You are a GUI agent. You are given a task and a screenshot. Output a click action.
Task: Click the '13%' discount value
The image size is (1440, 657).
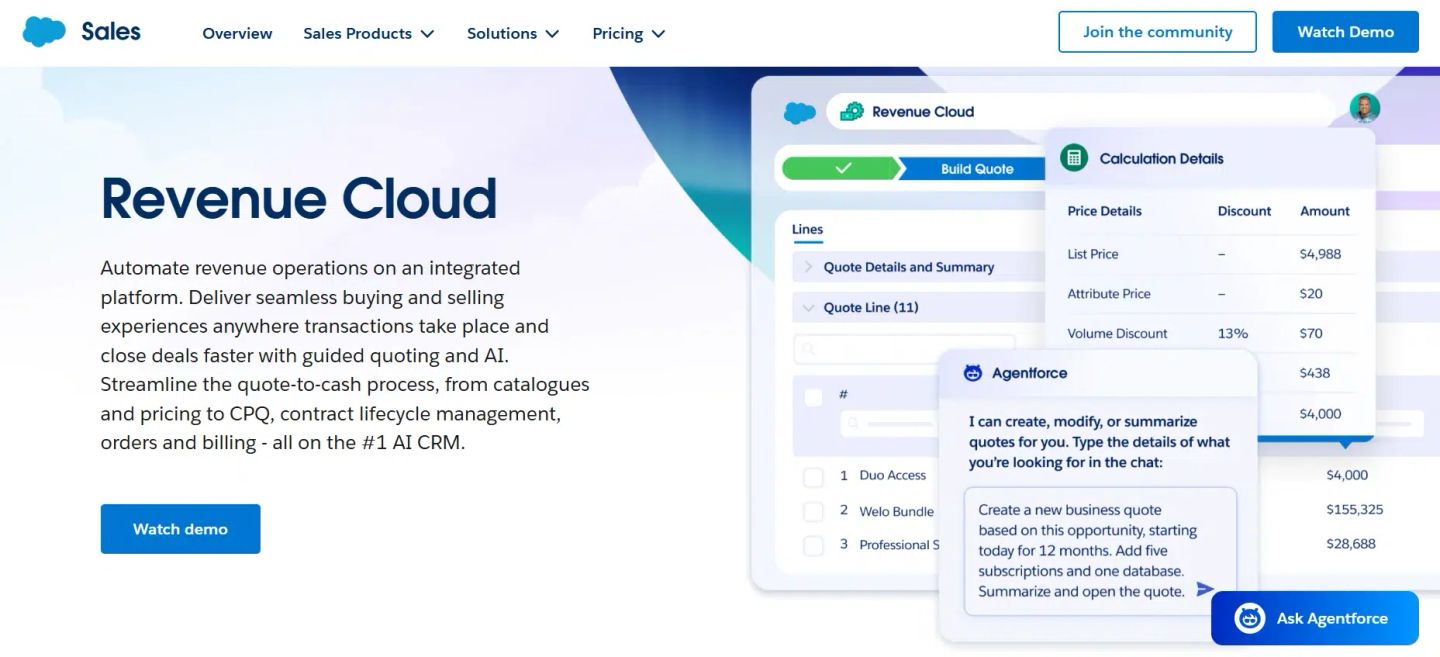pos(1233,333)
